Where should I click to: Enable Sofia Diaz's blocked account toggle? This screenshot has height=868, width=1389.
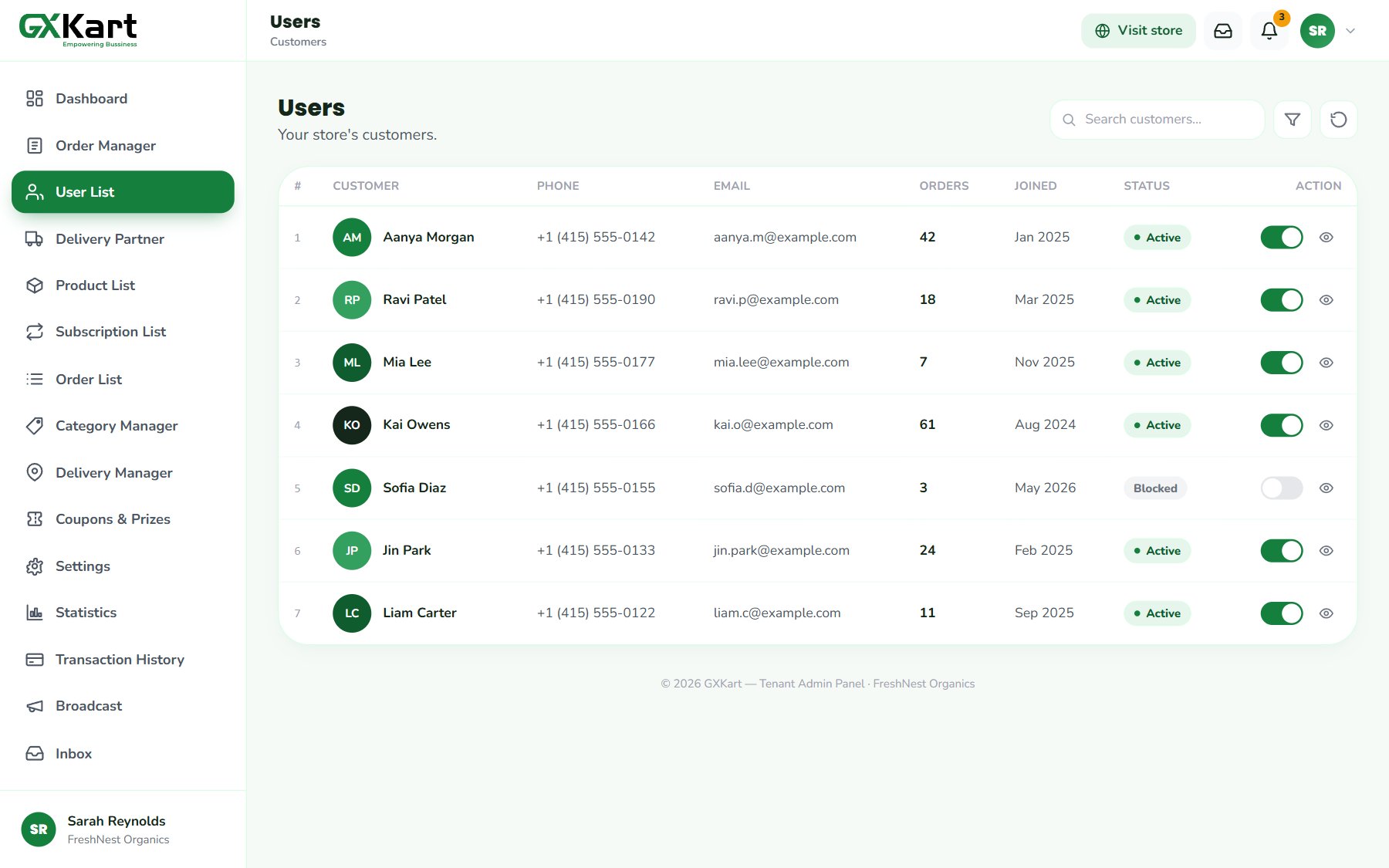(x=1282, y=488)
